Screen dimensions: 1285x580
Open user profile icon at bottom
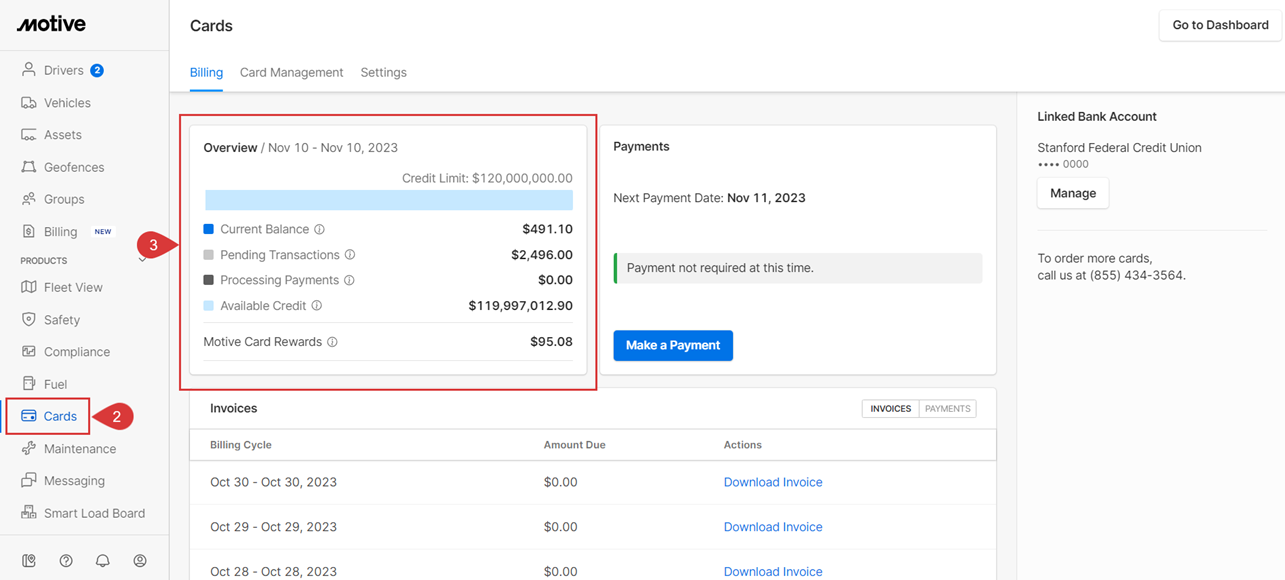[140, 561]
